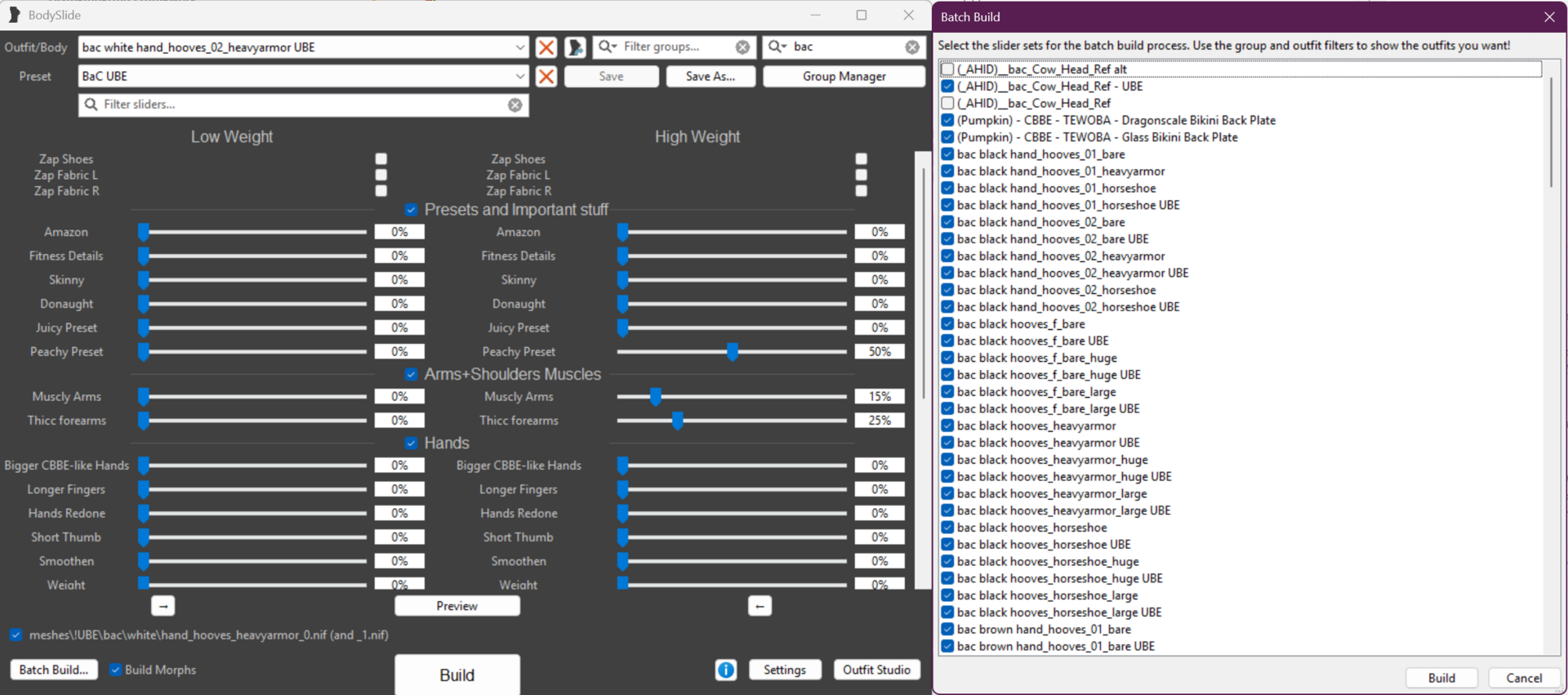This screenshot has width=1568, height=695.
Task: Click the outfit refresh icon next to red X
Action: (x=576, y=47)
